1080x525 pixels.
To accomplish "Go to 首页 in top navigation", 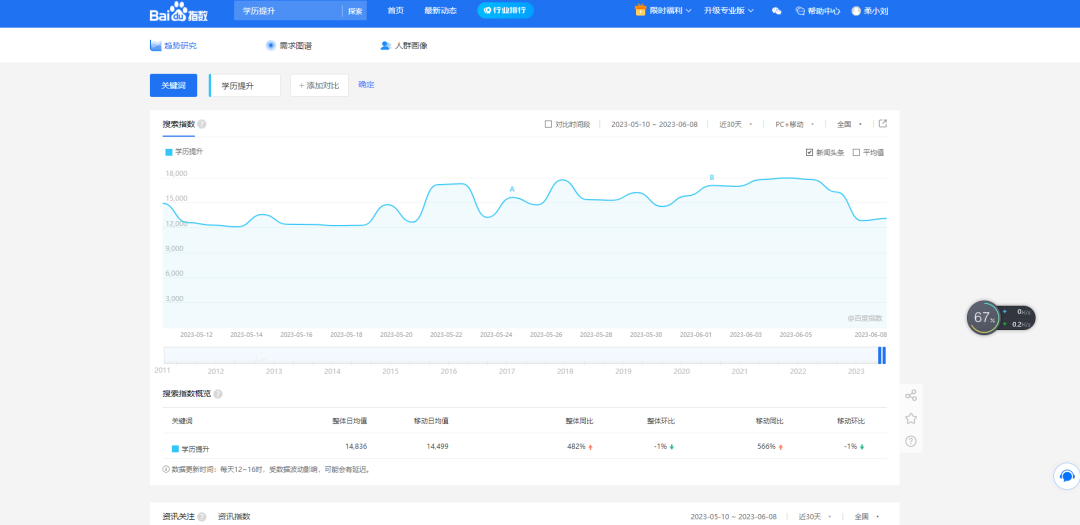I will [x=395, y=11].
